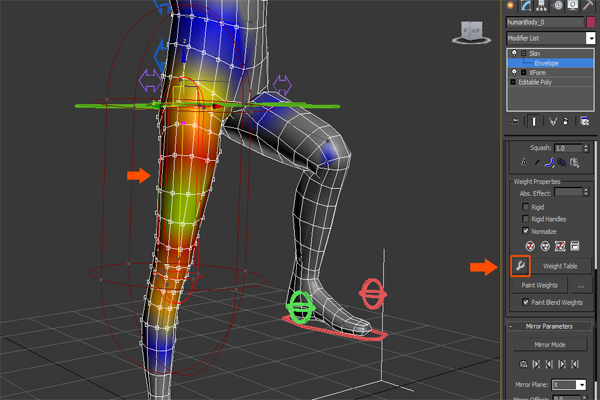The height and width of the screenshot is (400, 600).
Task: Click the Pin Stack icon
Action: 515,122
